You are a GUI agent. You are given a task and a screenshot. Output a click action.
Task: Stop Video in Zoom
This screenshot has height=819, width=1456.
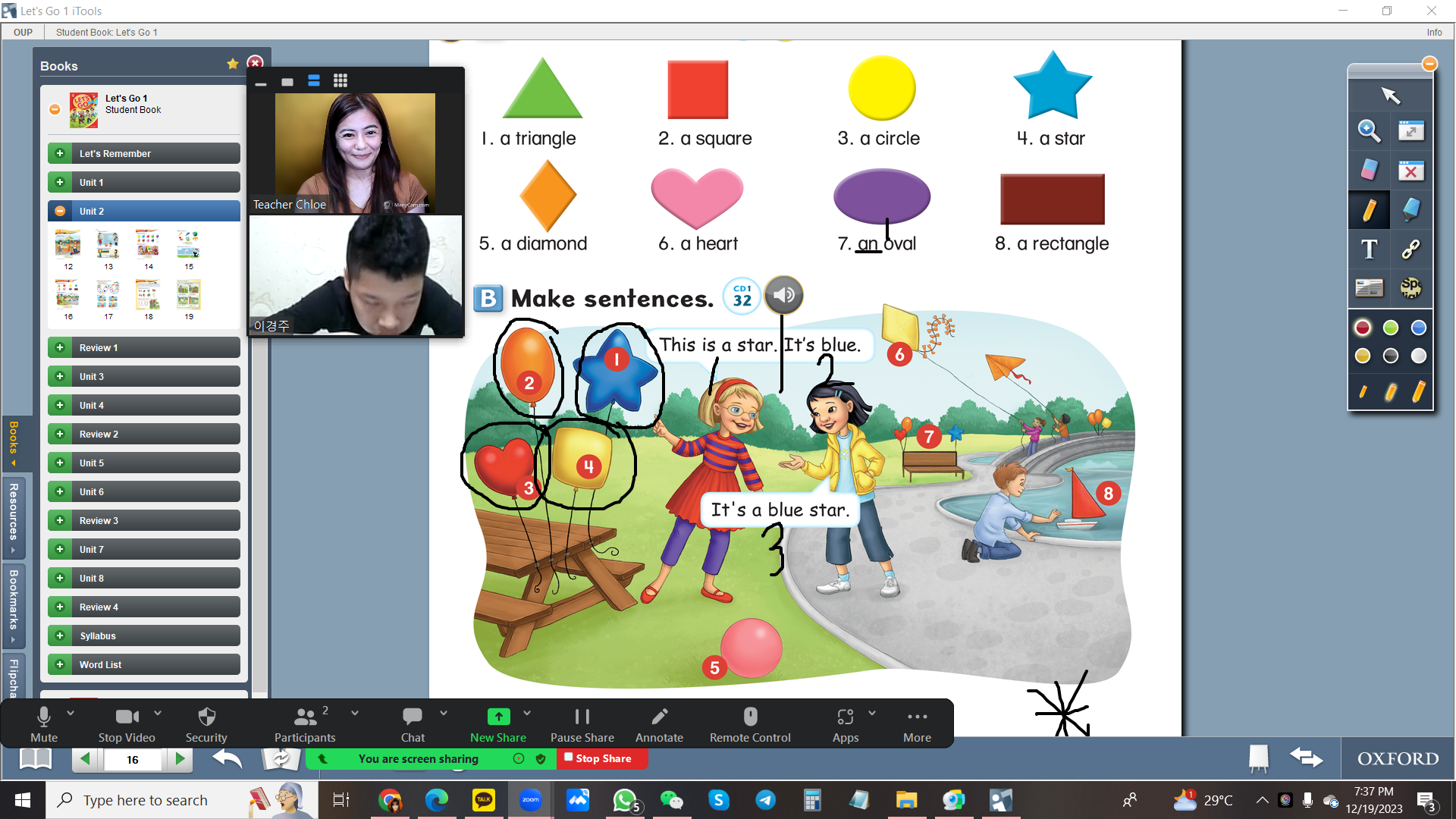click(127, 725)
